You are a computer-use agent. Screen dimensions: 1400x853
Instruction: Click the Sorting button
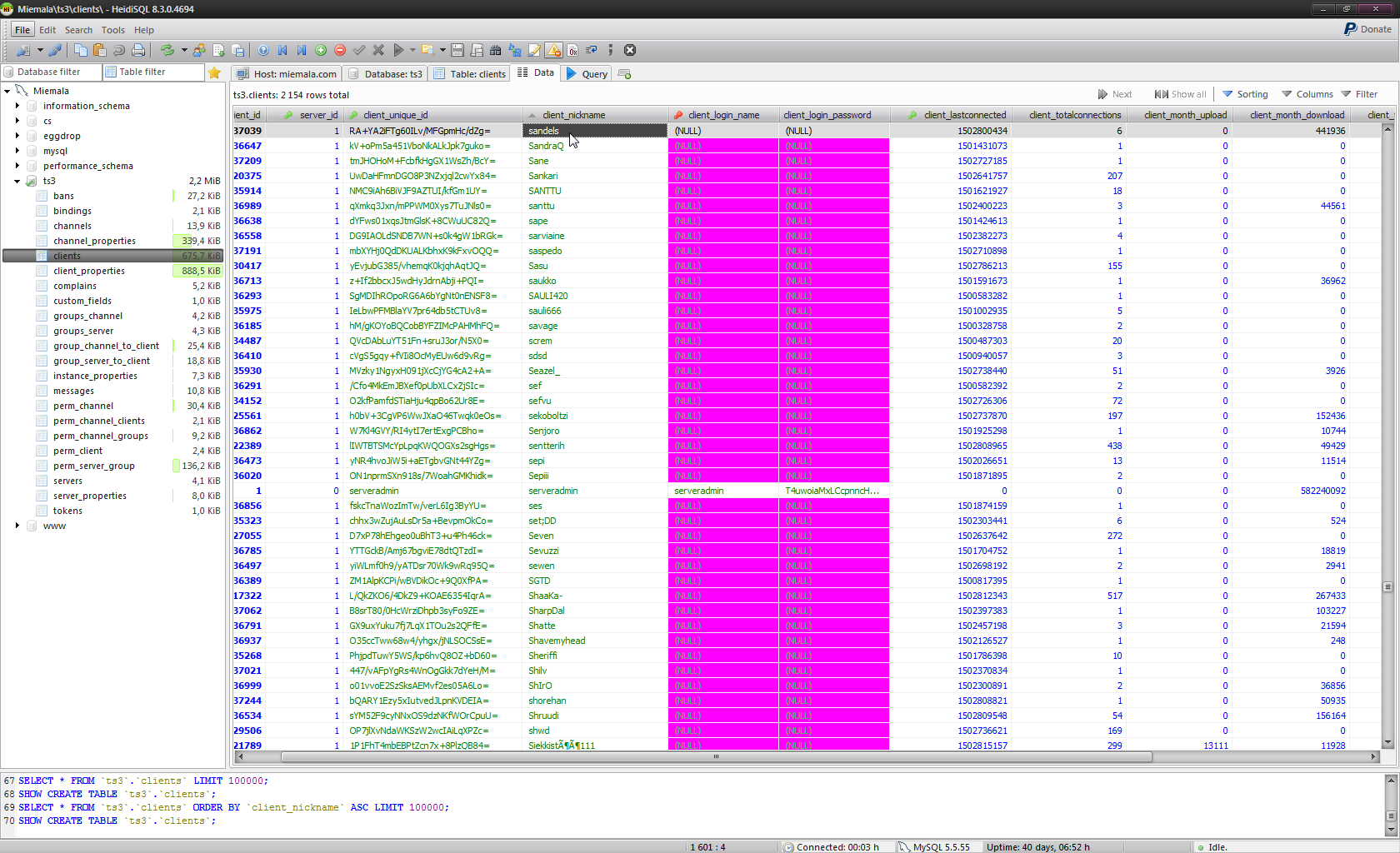1246,94
